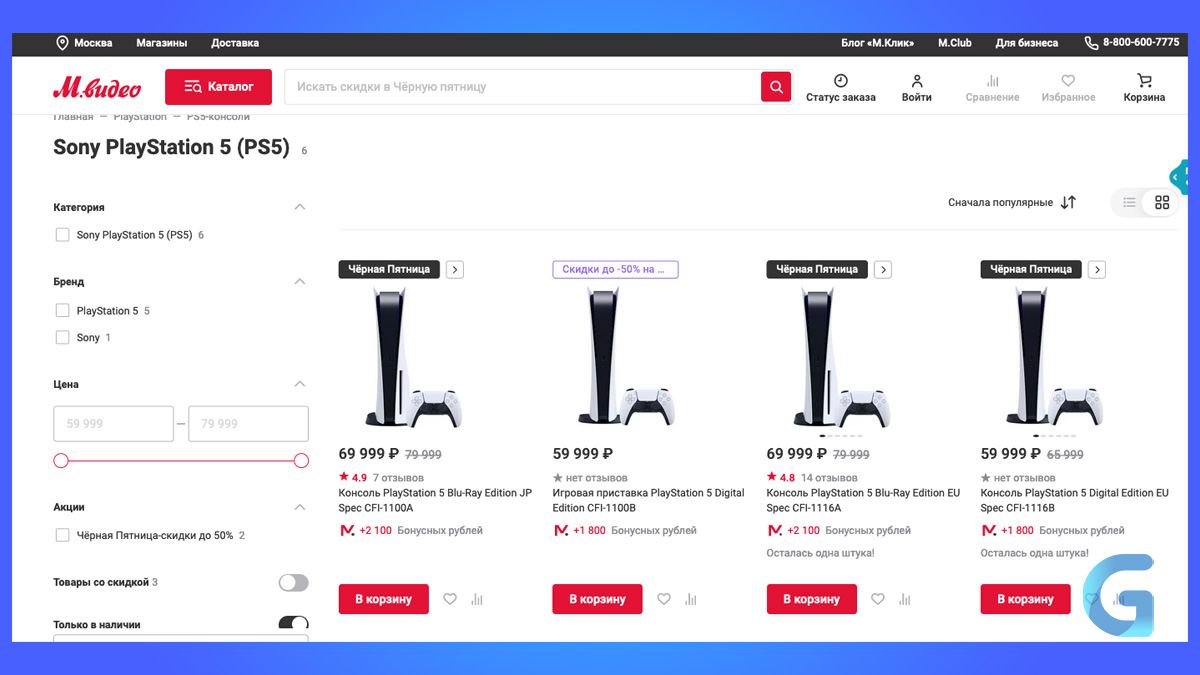Open the Доставка top menu item
The width and height of the screenshot is (1200, 675).
click(235, 43)
